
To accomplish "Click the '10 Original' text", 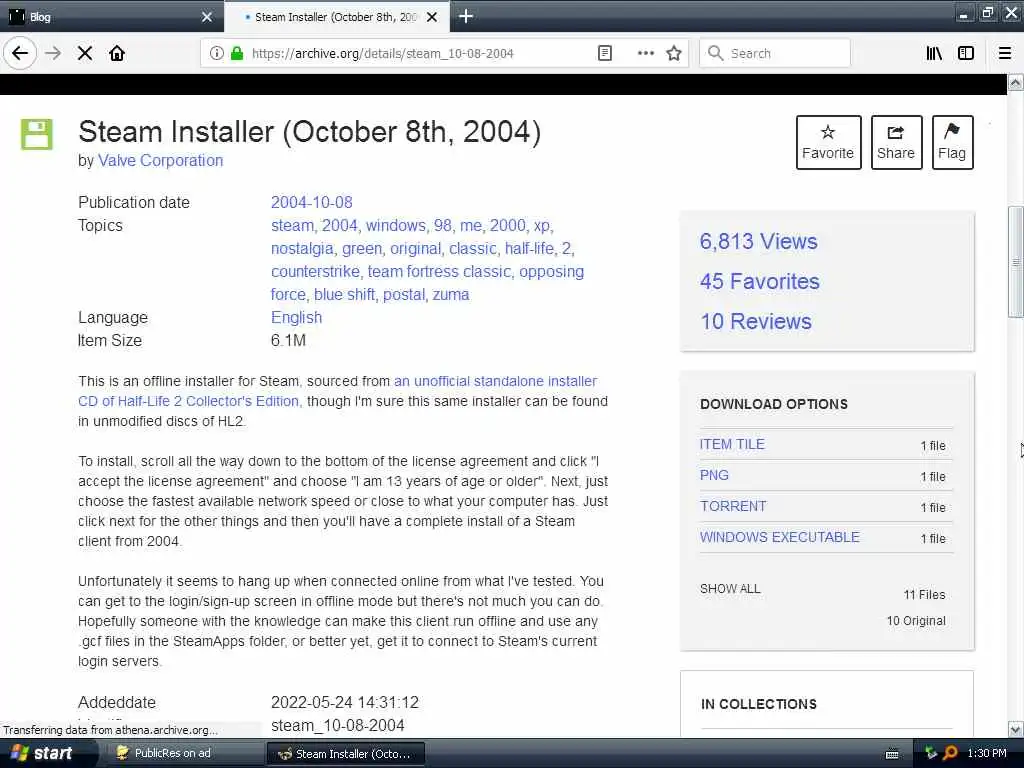I will [x=916, y=621].
